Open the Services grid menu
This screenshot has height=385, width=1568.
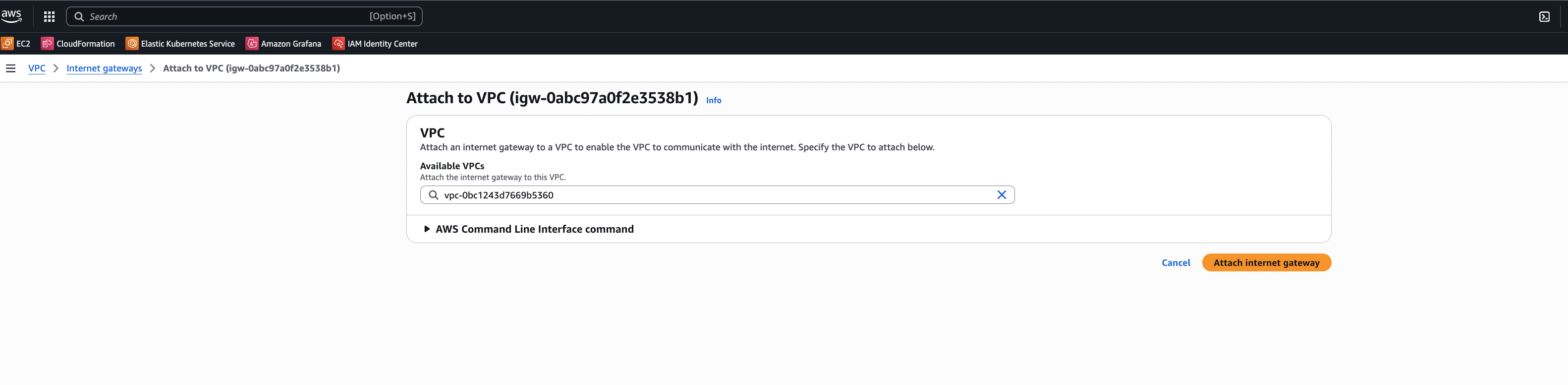tap(49, 16)
